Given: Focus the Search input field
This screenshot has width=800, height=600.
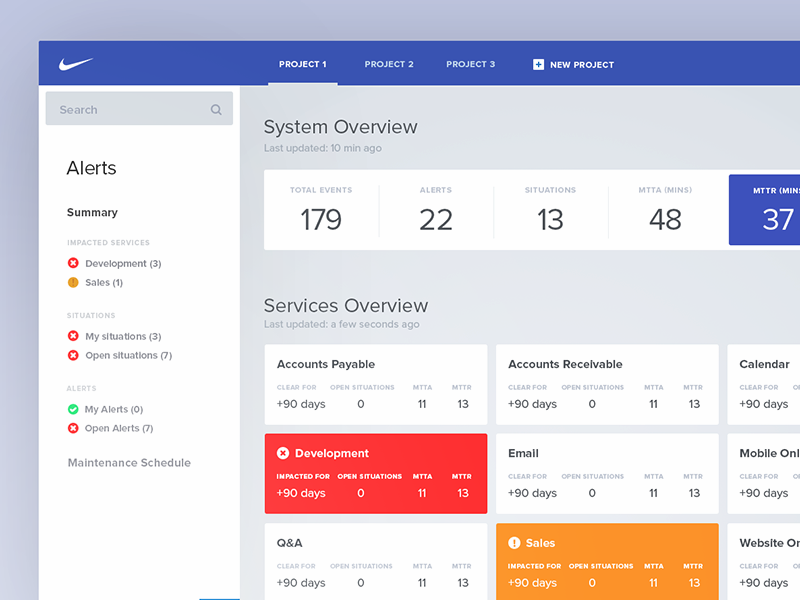Looking at the screenshot, I should click(x=128, y=110).
